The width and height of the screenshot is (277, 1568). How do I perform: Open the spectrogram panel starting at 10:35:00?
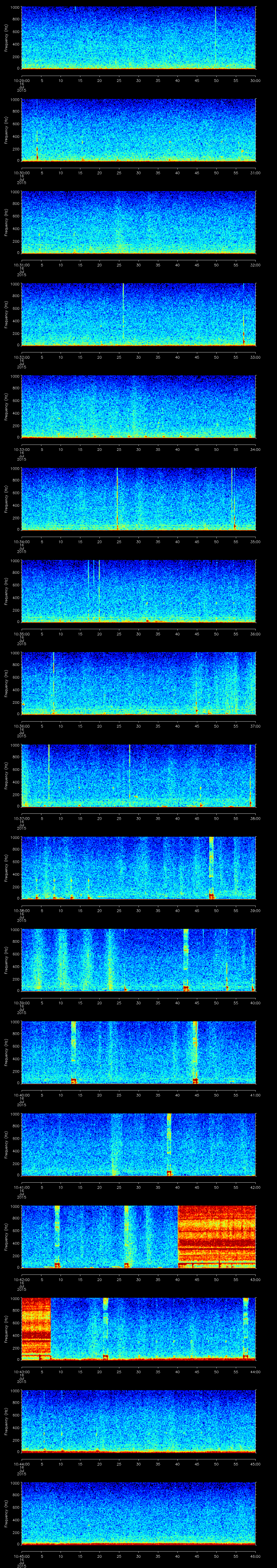(x=138, y=591)
